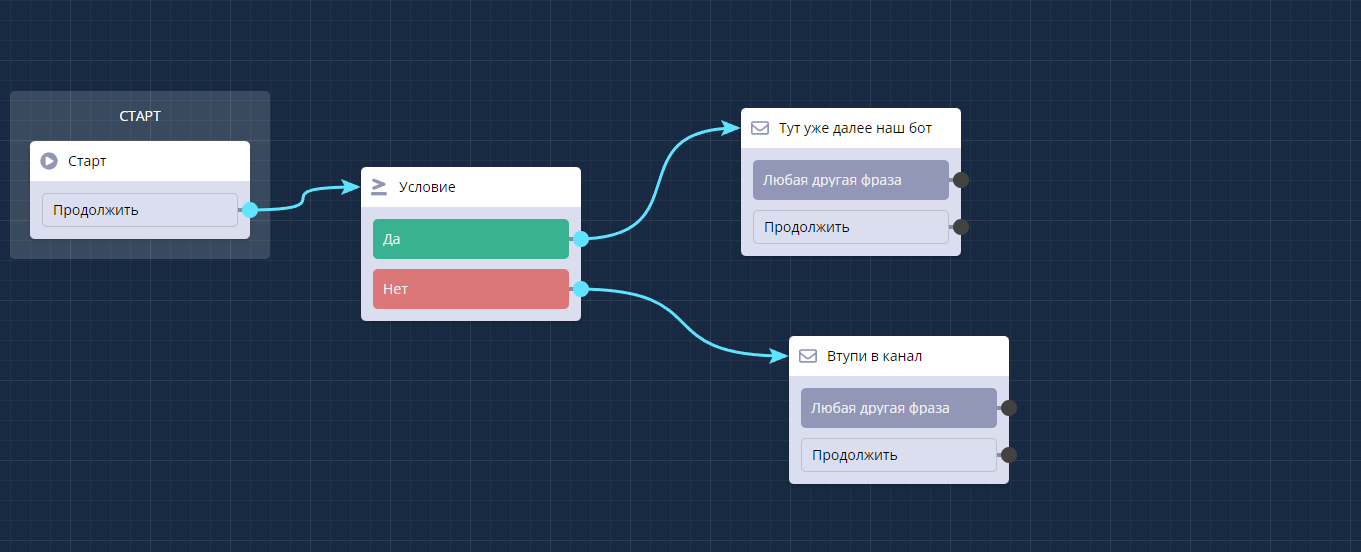Select the red Нет branch button
The height and width of the screenshot is (552, 1361).
pyautogui.click(x=471, y=289)
